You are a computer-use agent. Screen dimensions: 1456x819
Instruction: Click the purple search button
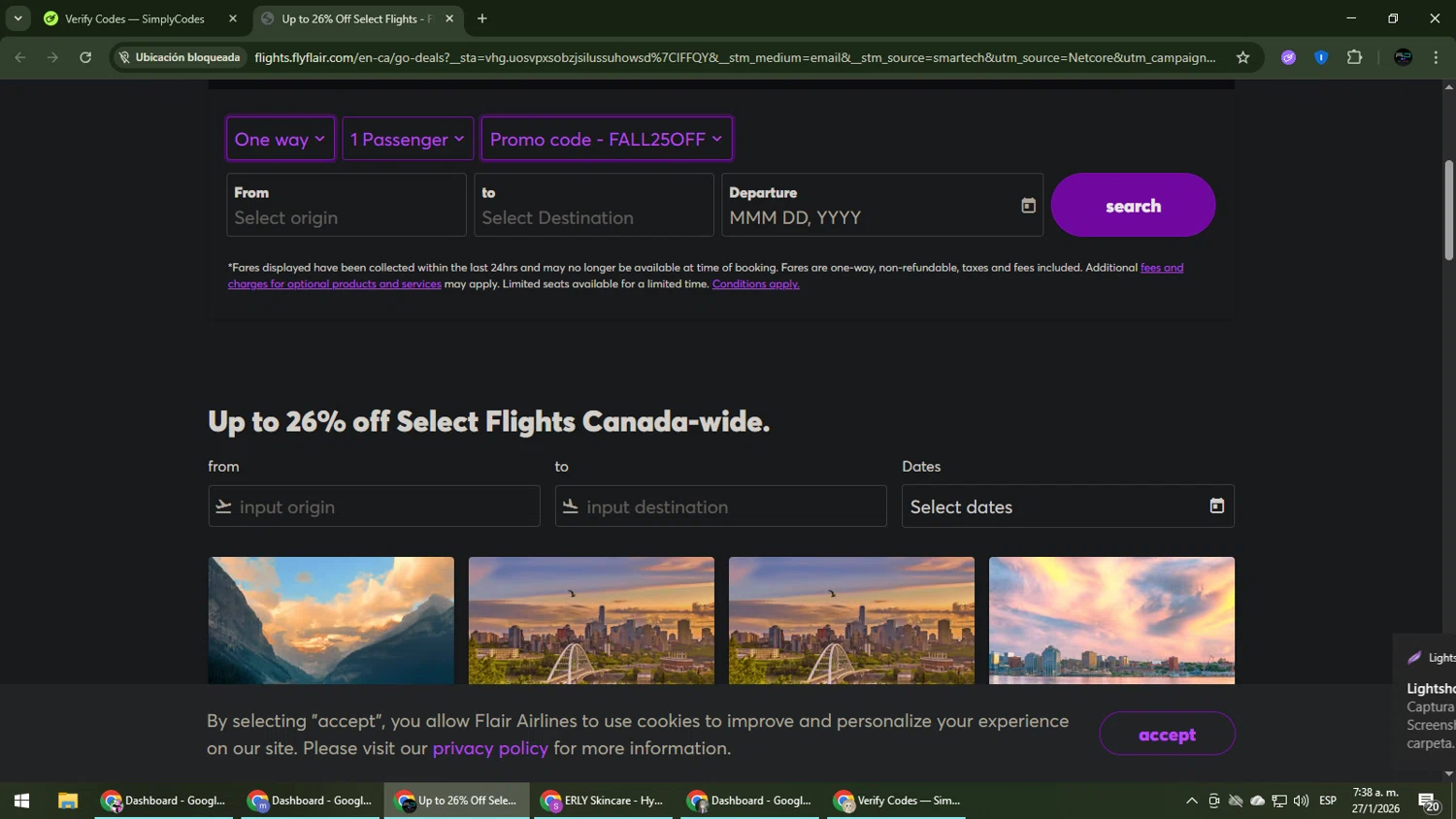click(x=1133, y=205)
